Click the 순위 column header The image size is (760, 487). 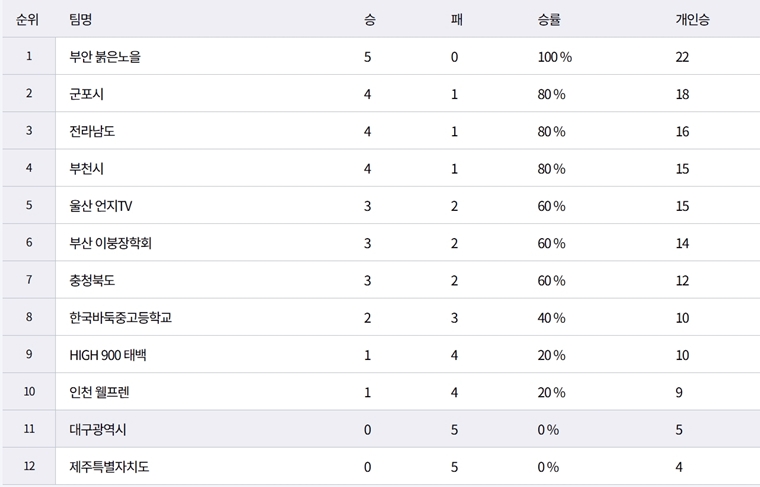(x=29, y=20)
